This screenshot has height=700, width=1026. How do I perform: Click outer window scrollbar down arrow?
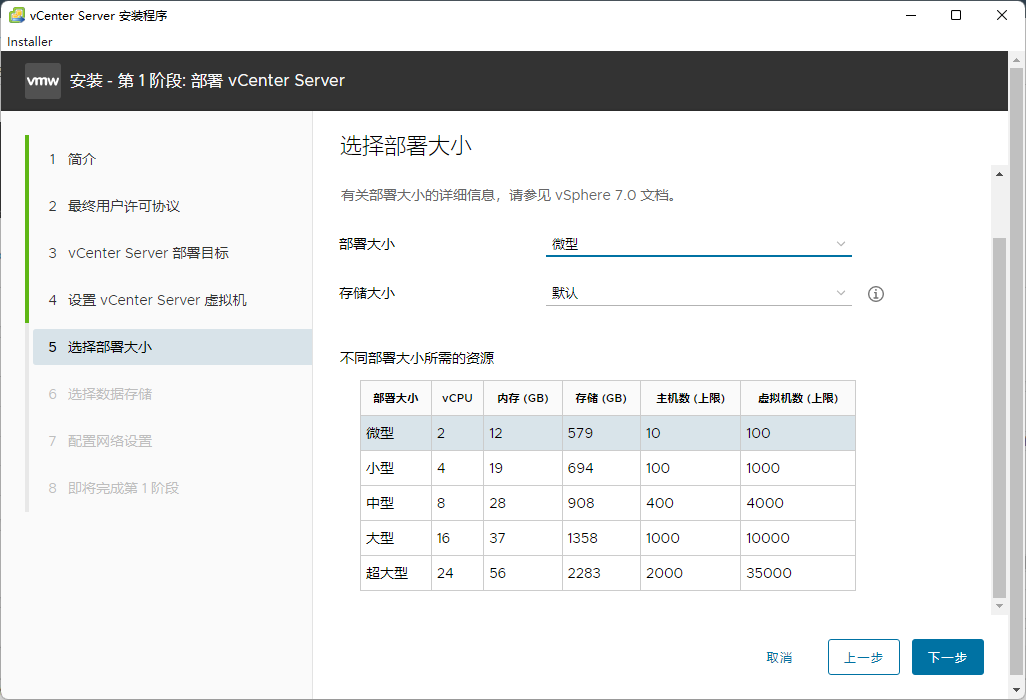(x=1016, y=690)
